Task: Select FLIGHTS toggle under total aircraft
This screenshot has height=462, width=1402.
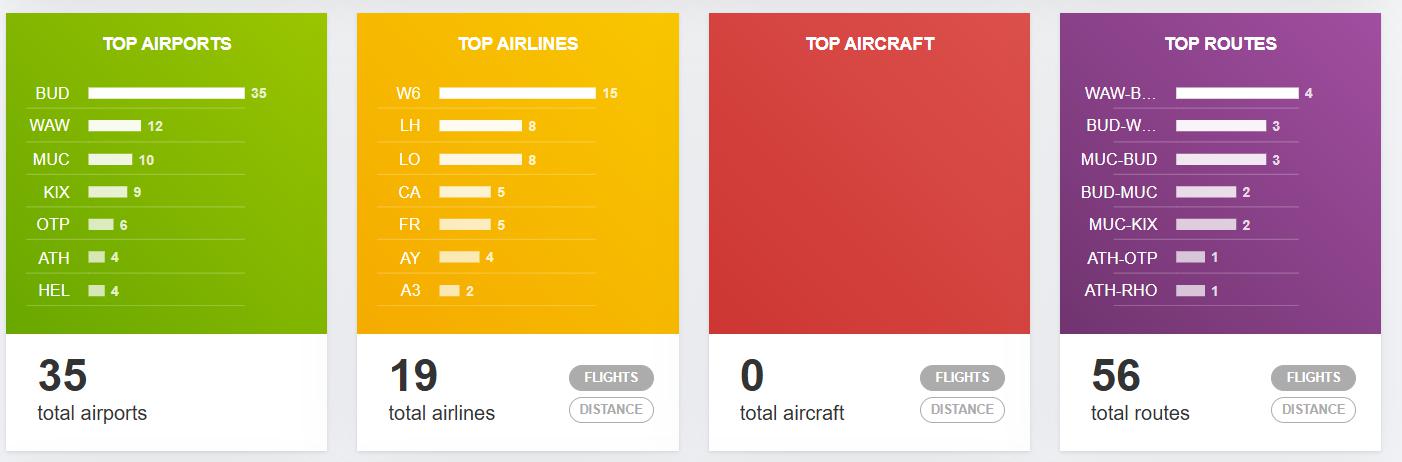Action: coord(962,377)
